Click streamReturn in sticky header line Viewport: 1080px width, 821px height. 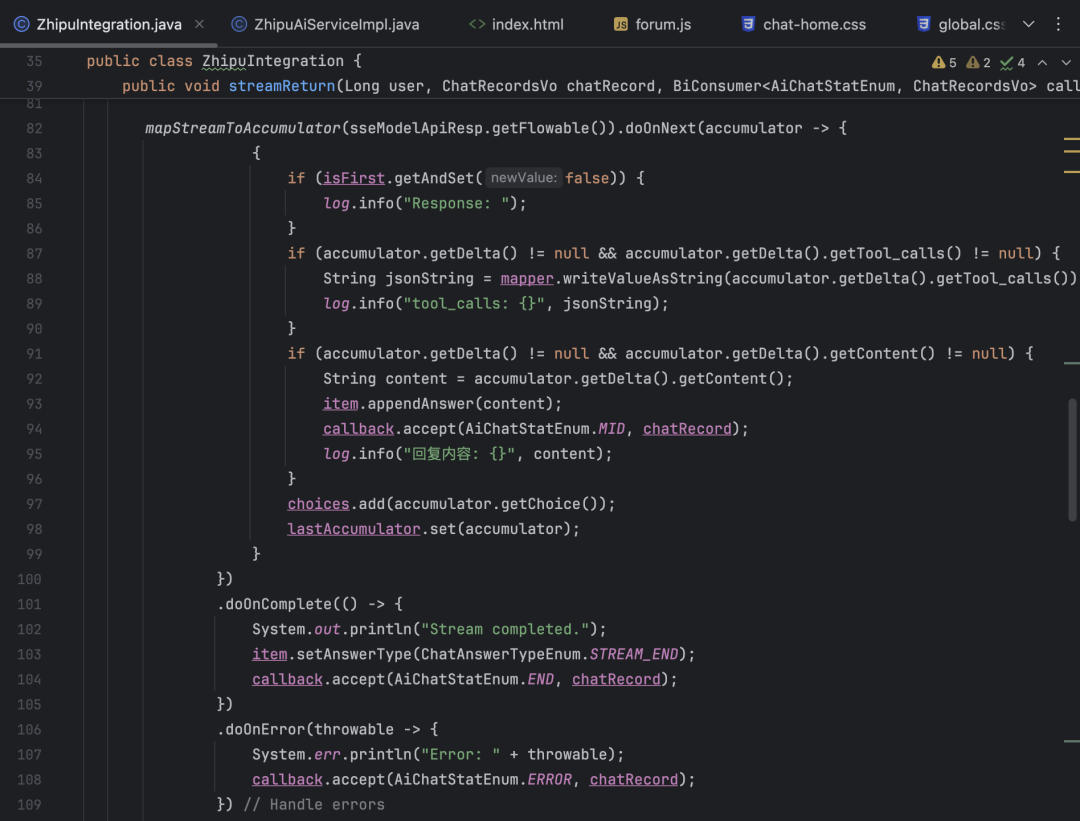click(282, 86)
